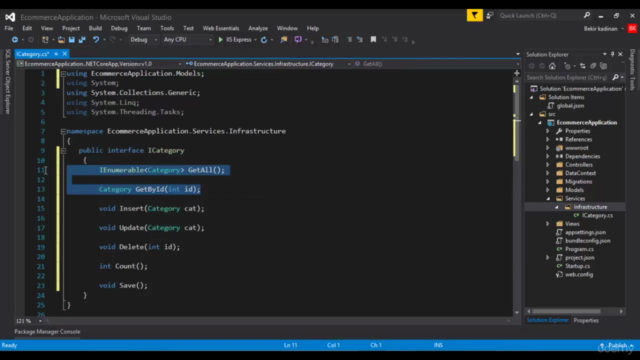Open the SQL Server Object Explorer side tab
The image size is (640, 360).
(x=7, y=82)
